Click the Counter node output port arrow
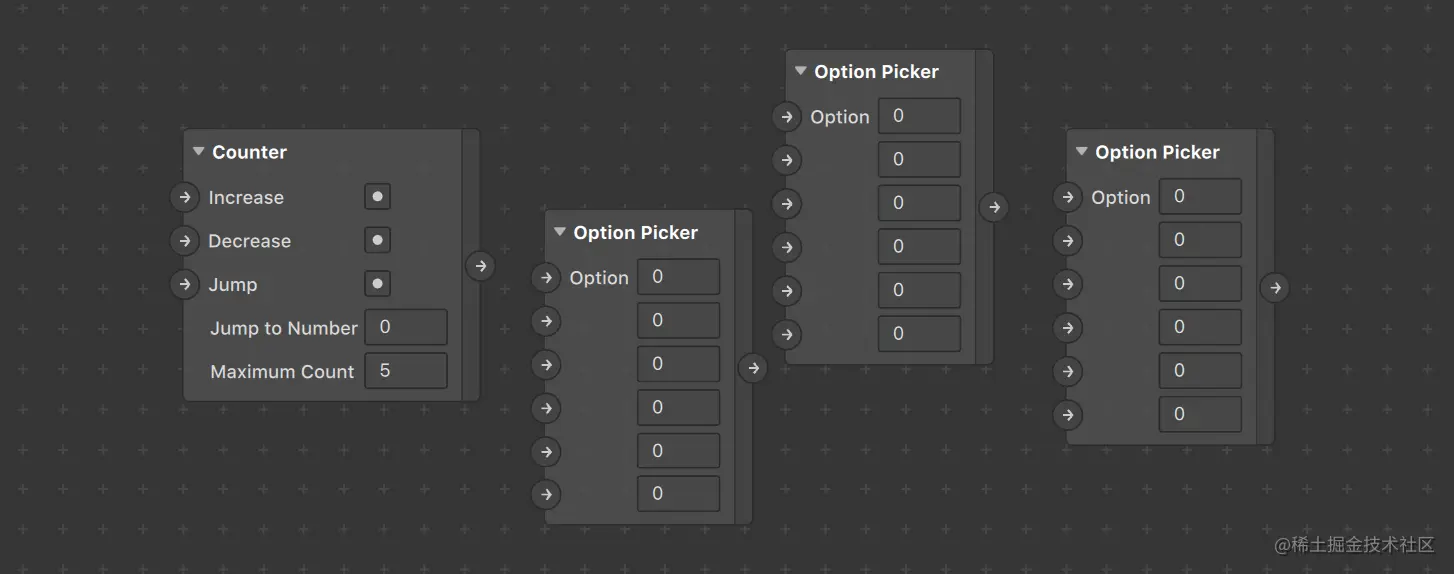Image resolution: width=1454 pixels, height=574 pixels. pyautogui.click(x=481, y=266)
